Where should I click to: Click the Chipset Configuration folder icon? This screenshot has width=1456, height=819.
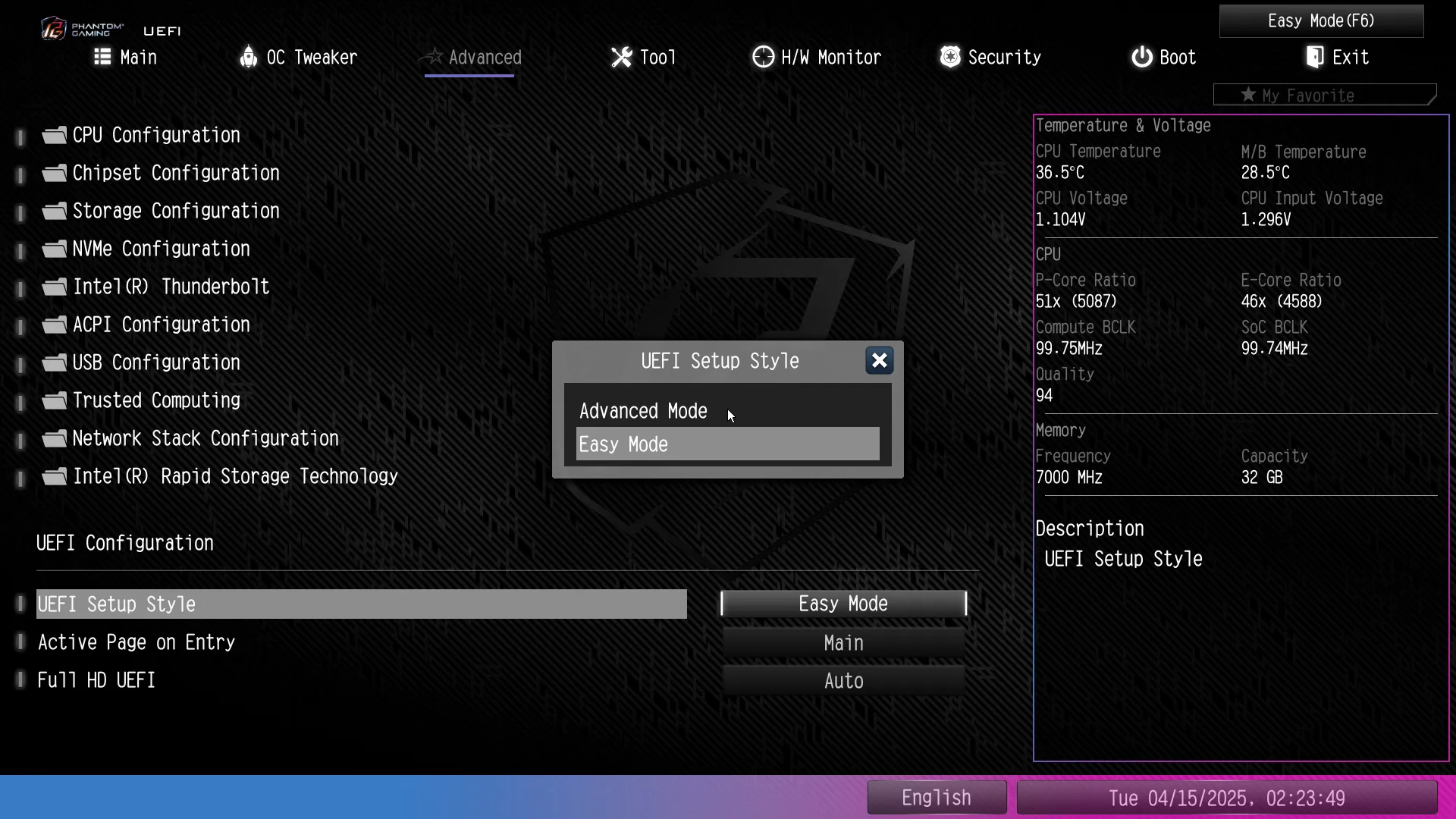[x=54, y=173]
